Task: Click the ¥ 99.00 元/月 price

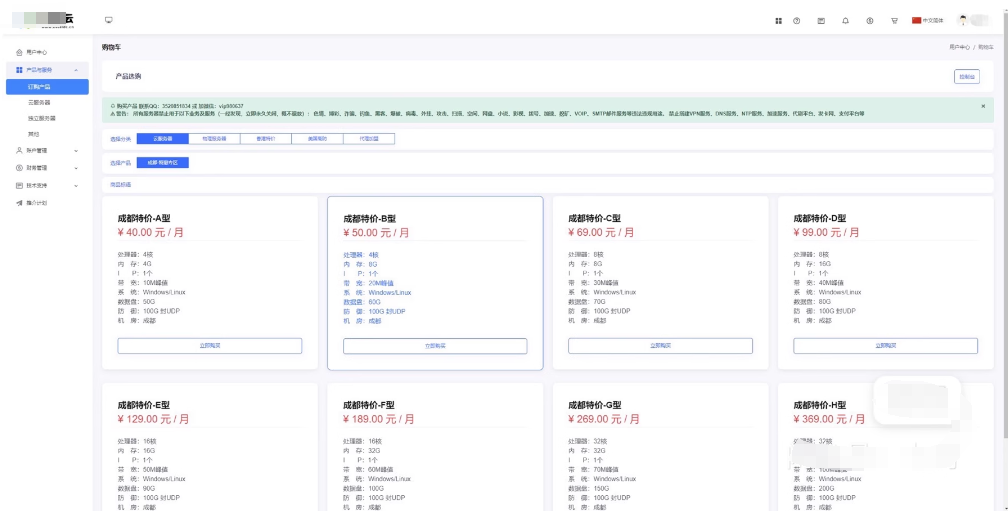Action: [x=826, y=233]
